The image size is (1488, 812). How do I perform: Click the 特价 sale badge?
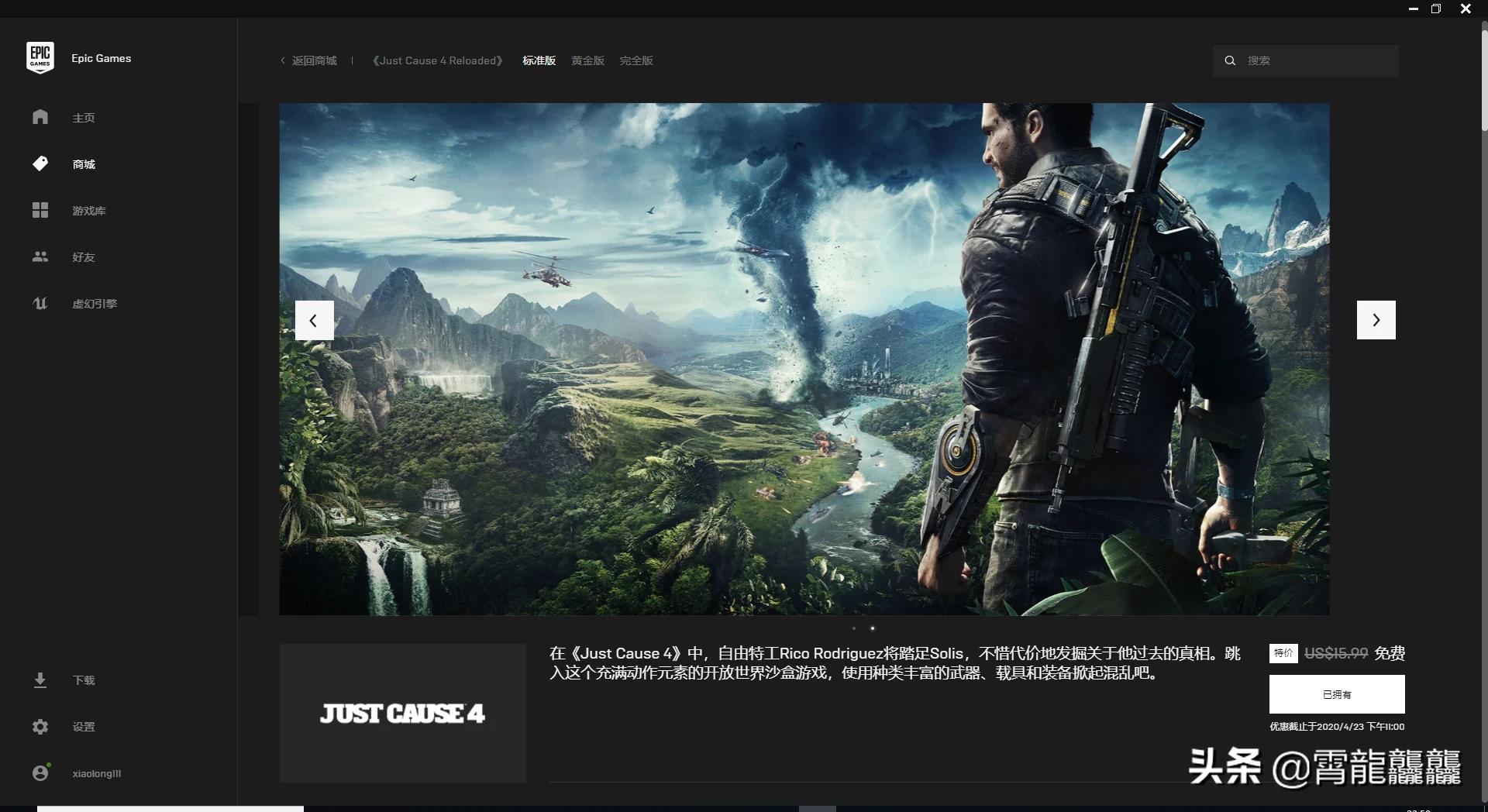1283,653
